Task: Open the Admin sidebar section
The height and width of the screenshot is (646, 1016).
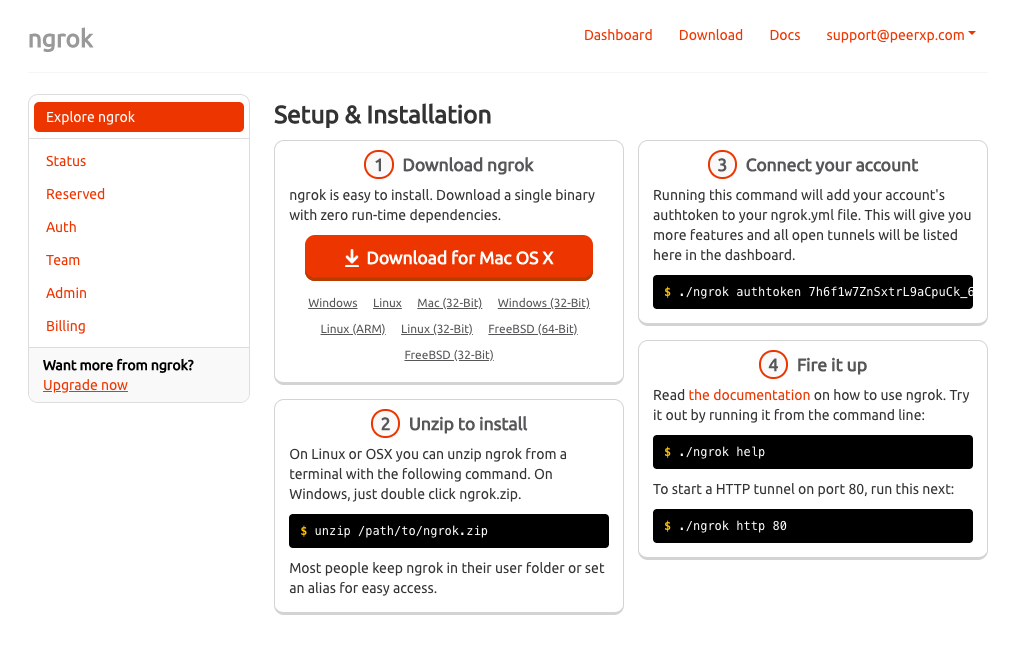Action: [66, 293]
